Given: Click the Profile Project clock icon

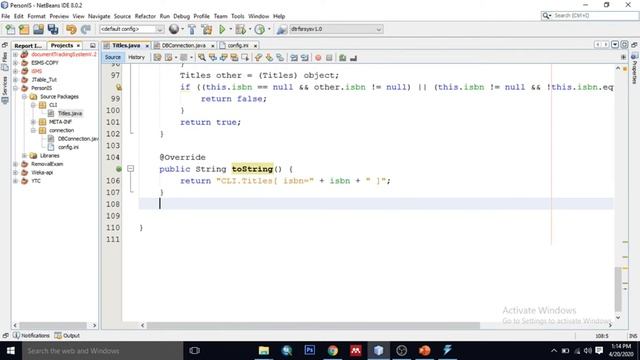Looking at the screenshot, I should pos(260,29).
